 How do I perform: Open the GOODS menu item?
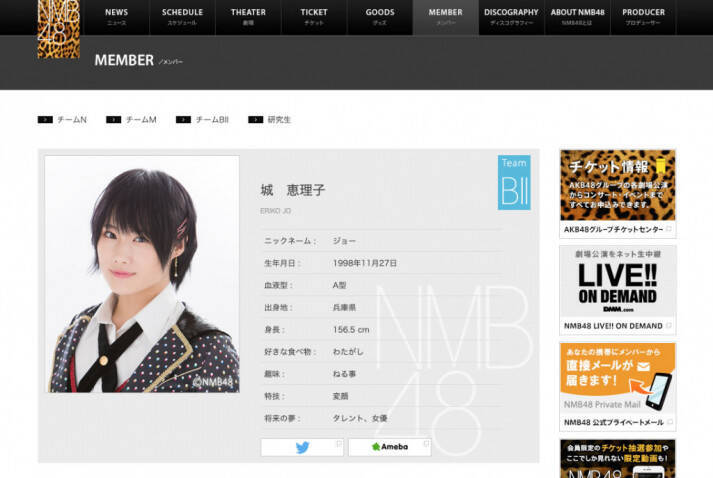click(380, 17)
